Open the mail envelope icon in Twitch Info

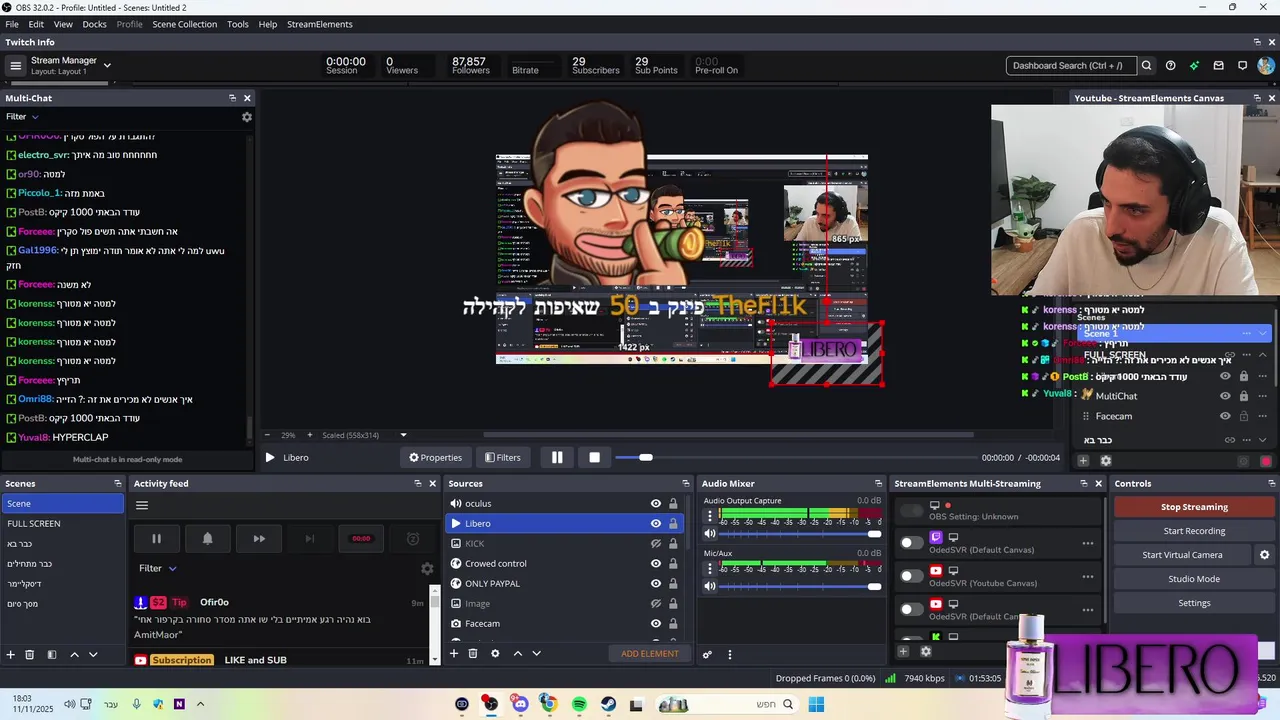pyautogui.click(x=1218, y=66)
